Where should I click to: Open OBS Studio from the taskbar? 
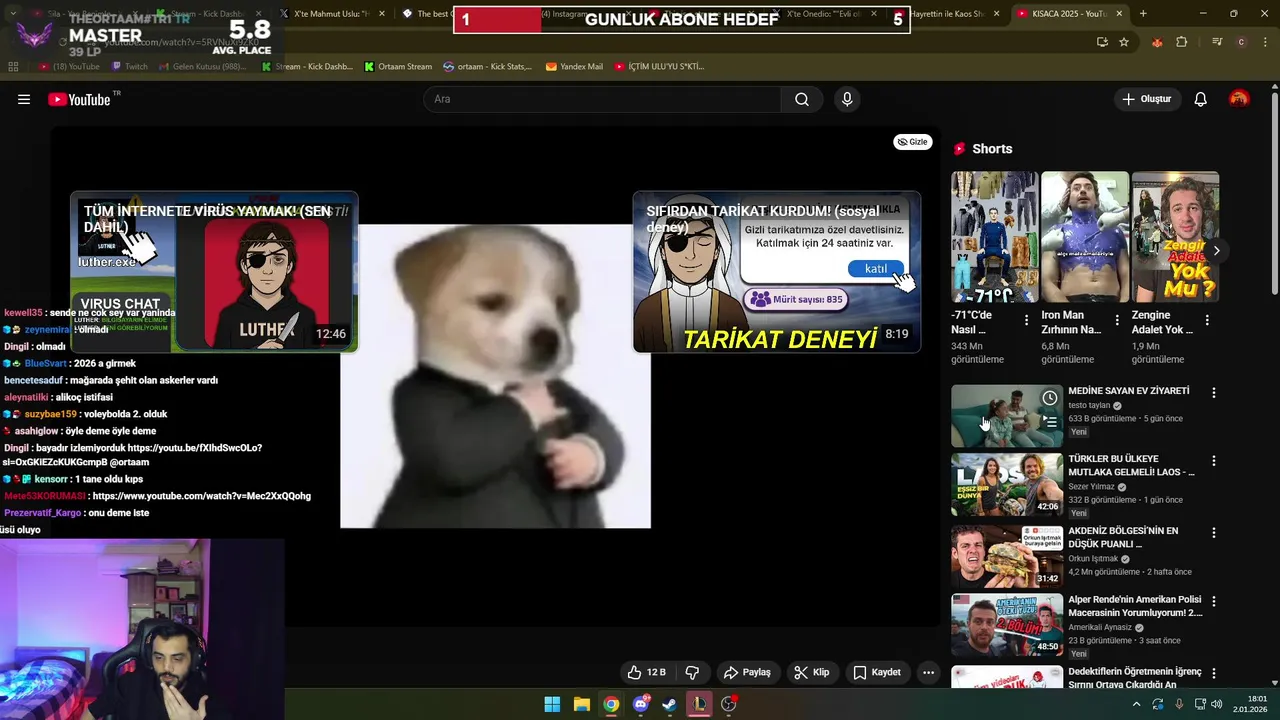pos(729,704)
